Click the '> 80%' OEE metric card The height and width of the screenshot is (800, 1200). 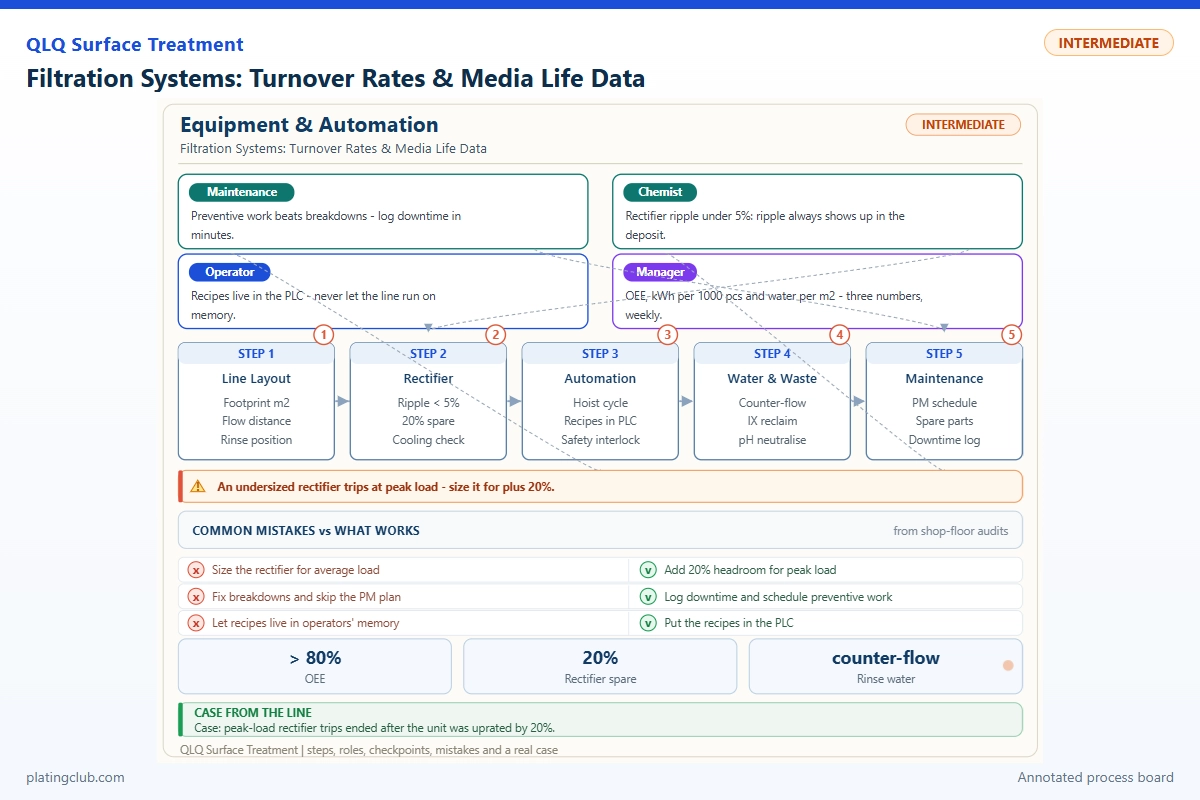click(x=315, y=666)
